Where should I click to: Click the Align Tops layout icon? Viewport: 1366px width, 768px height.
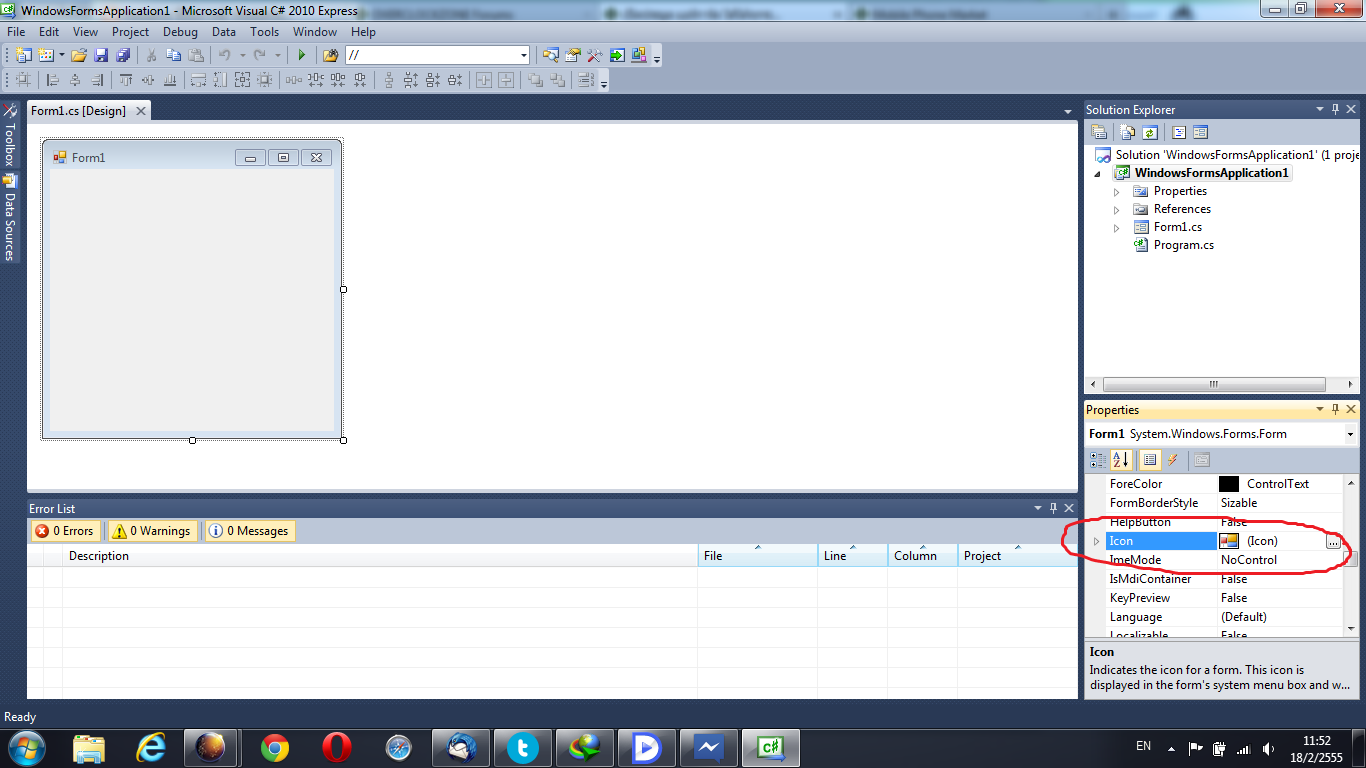(126, 81)
